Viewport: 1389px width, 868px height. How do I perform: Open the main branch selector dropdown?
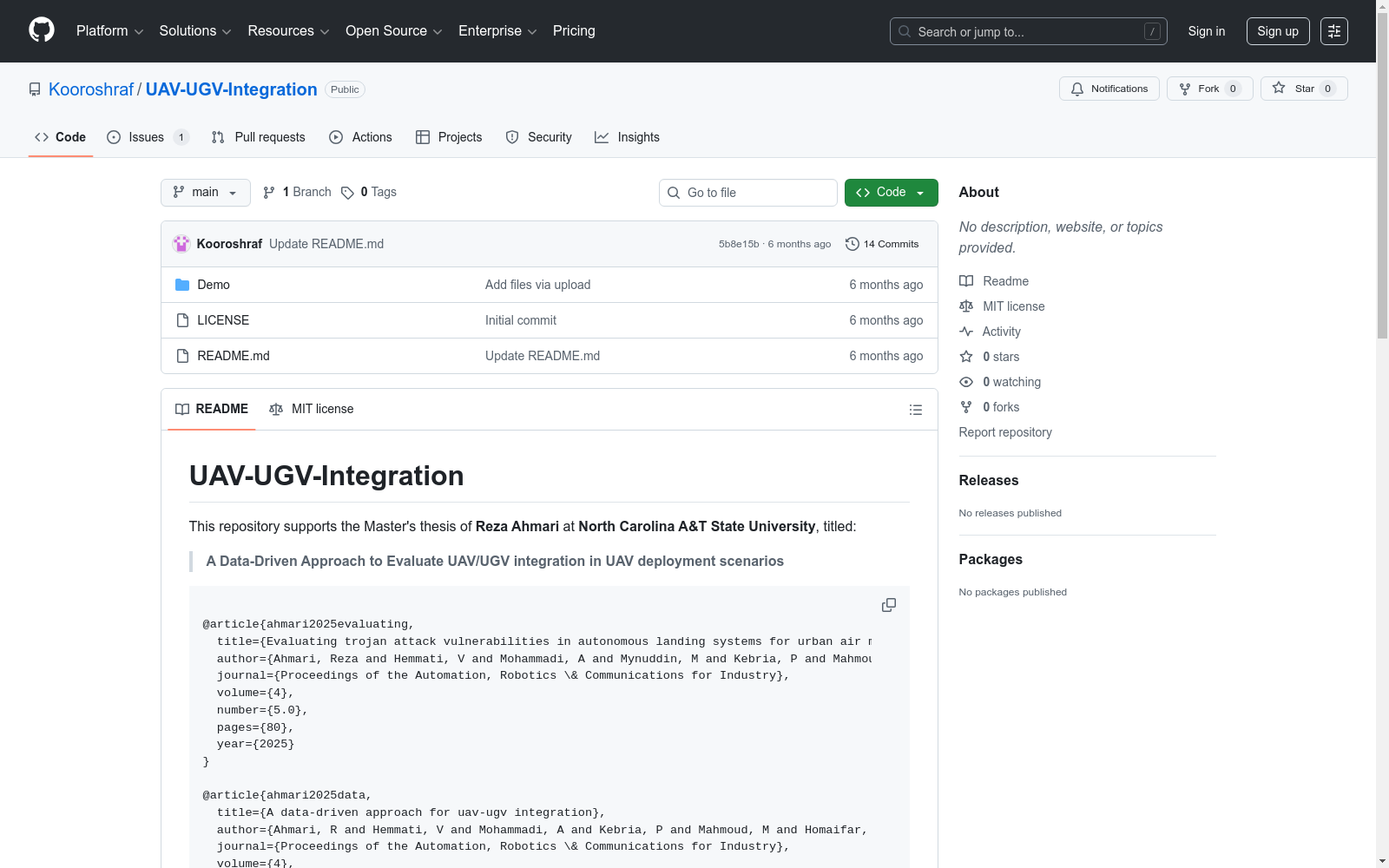coord(206,193)
